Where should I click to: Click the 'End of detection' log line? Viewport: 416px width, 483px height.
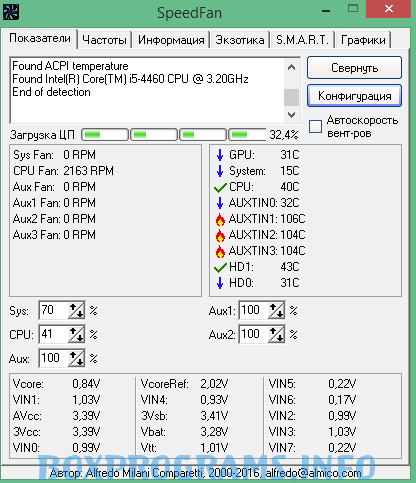pos(51,92)
